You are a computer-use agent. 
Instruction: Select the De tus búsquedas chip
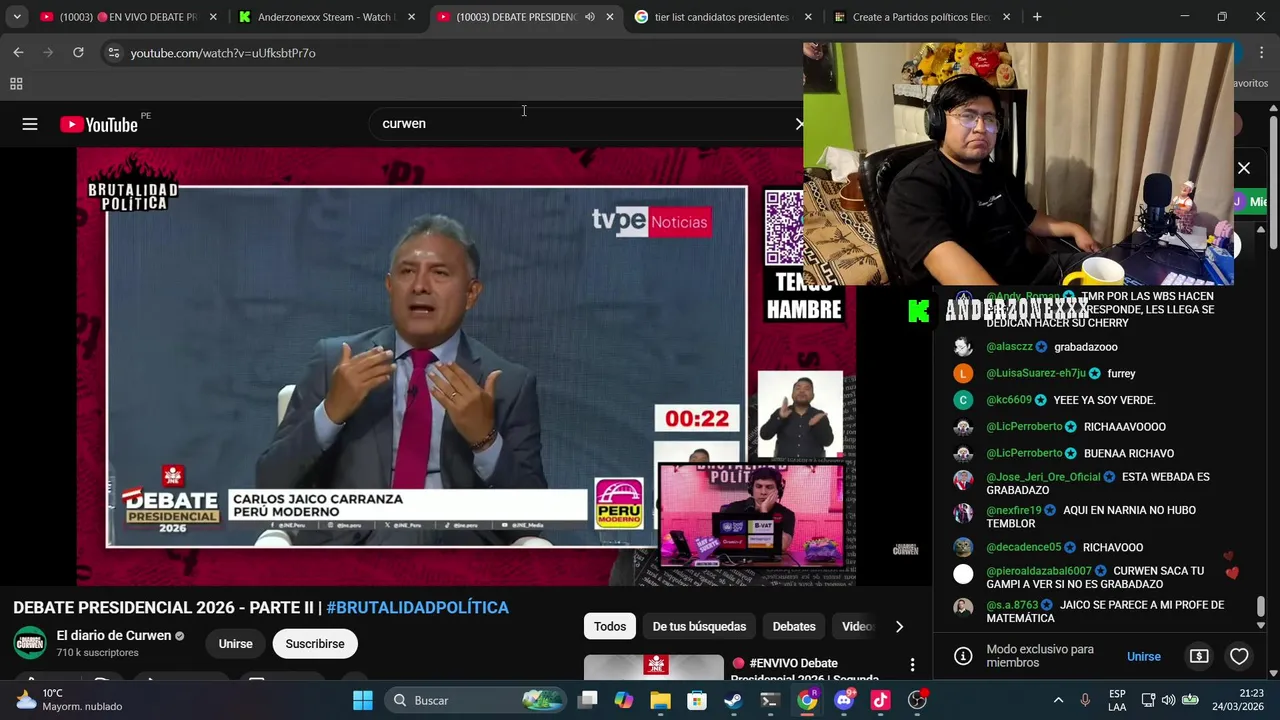click(699, 626)
